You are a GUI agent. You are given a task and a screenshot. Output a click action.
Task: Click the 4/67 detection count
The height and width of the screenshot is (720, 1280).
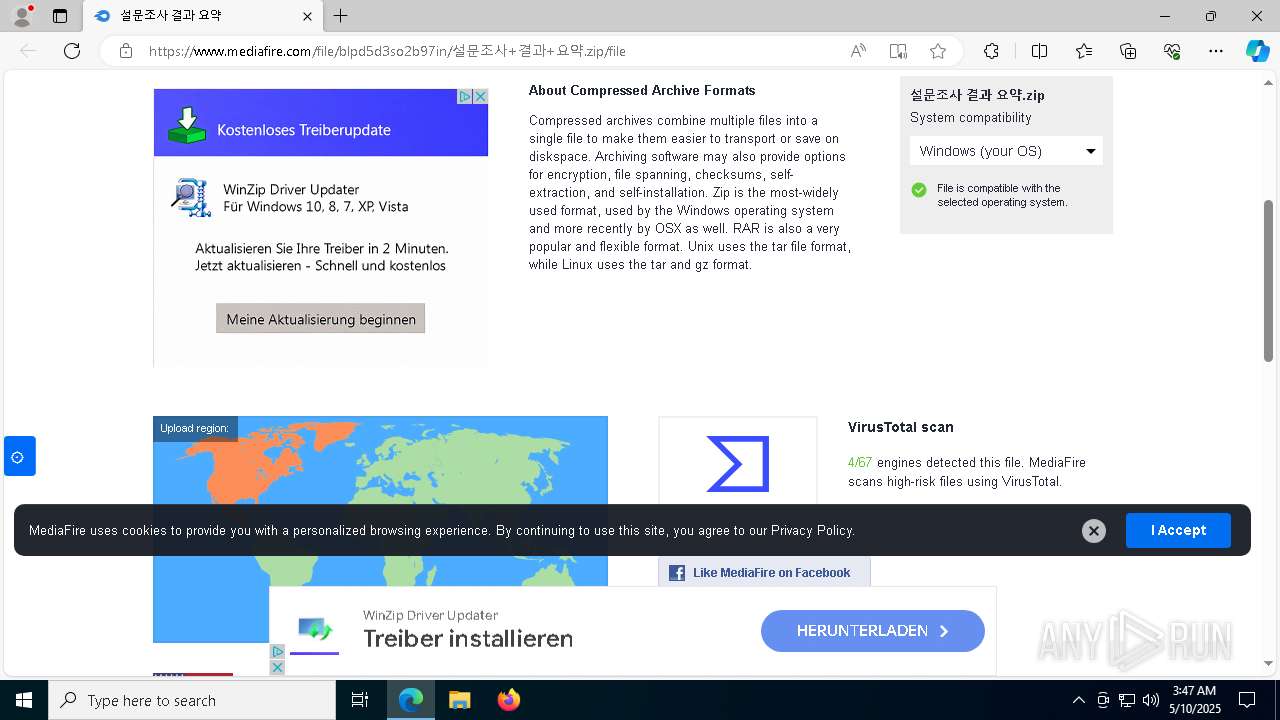pos(860,463)
